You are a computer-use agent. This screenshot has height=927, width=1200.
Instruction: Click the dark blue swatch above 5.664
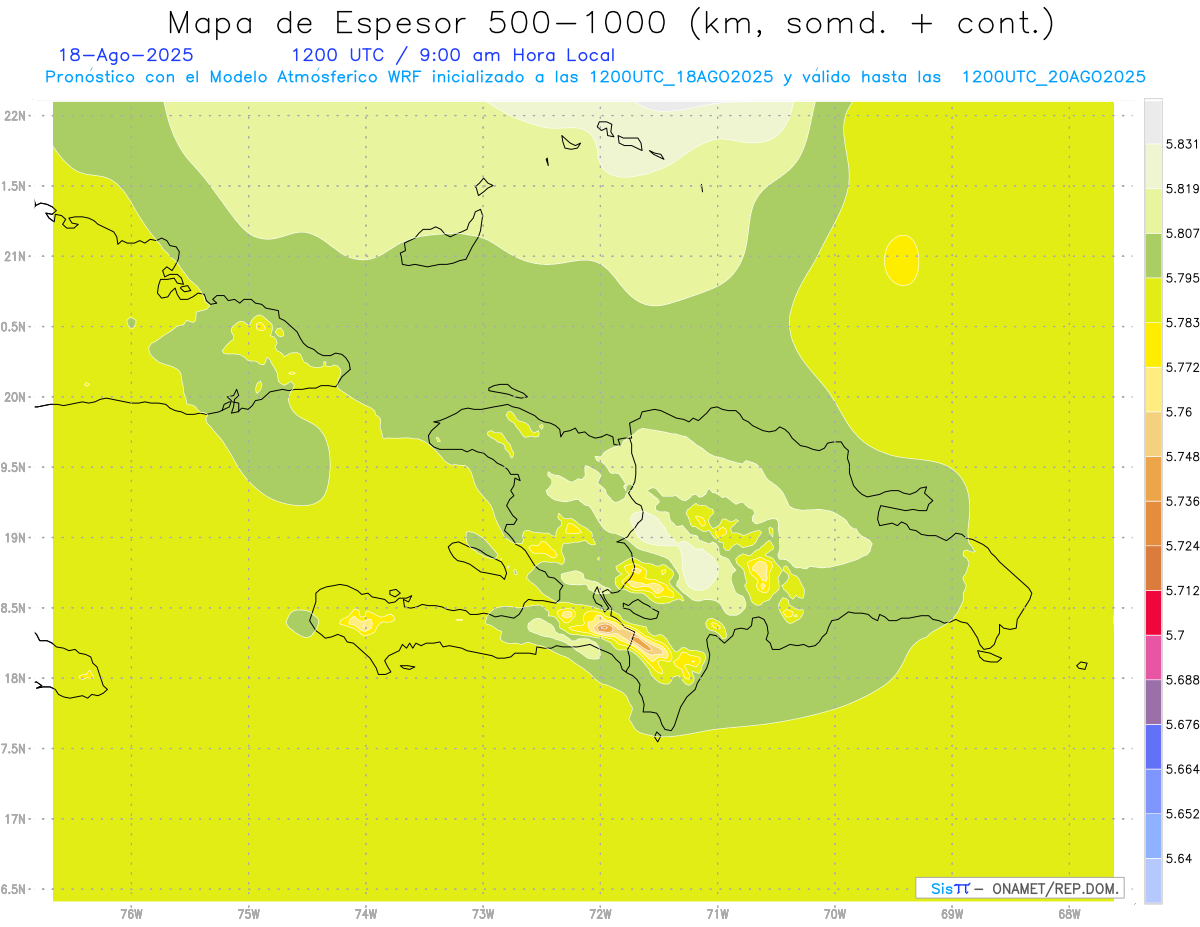pos(1153,746)
